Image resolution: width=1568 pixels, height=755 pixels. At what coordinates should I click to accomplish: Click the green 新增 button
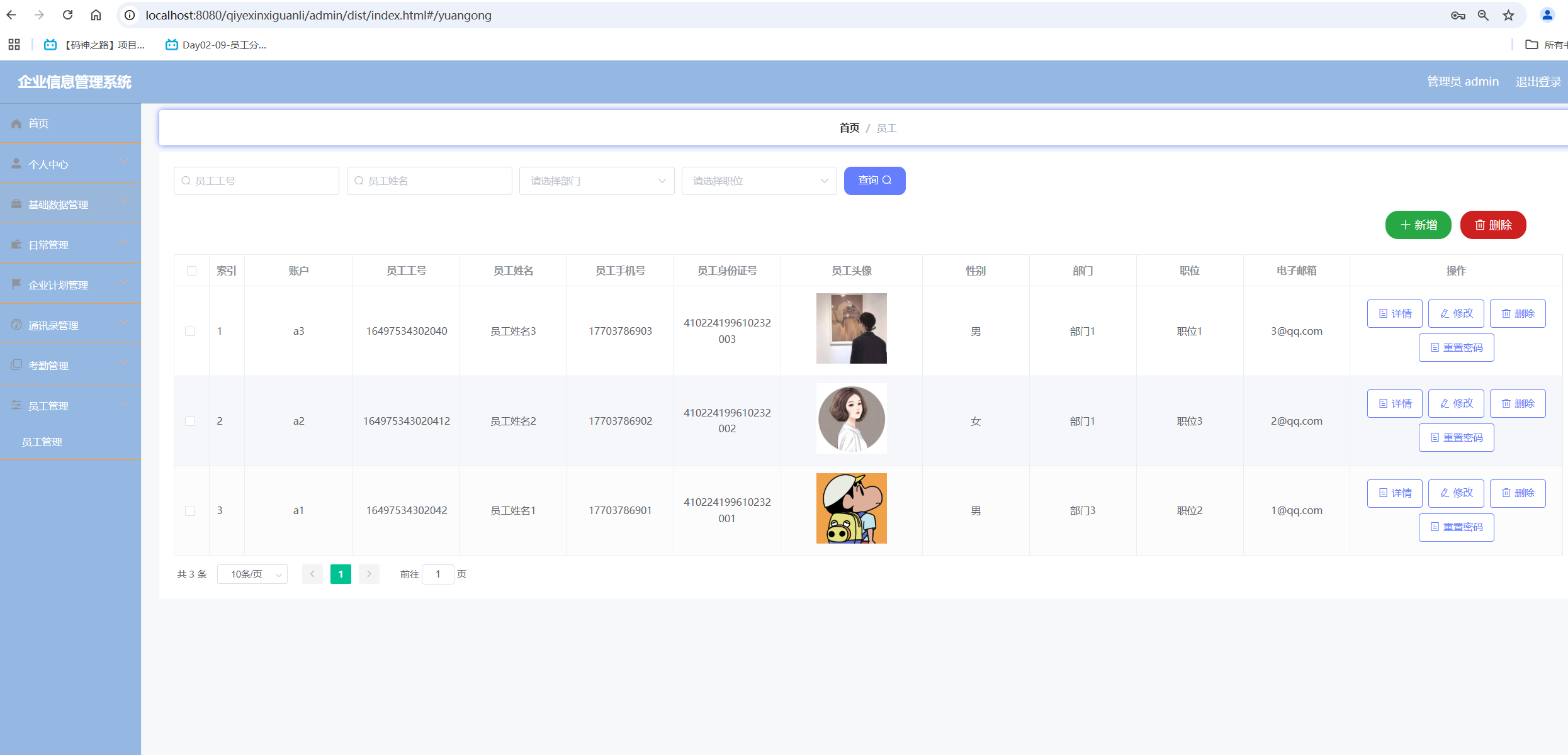[1418, 225]
